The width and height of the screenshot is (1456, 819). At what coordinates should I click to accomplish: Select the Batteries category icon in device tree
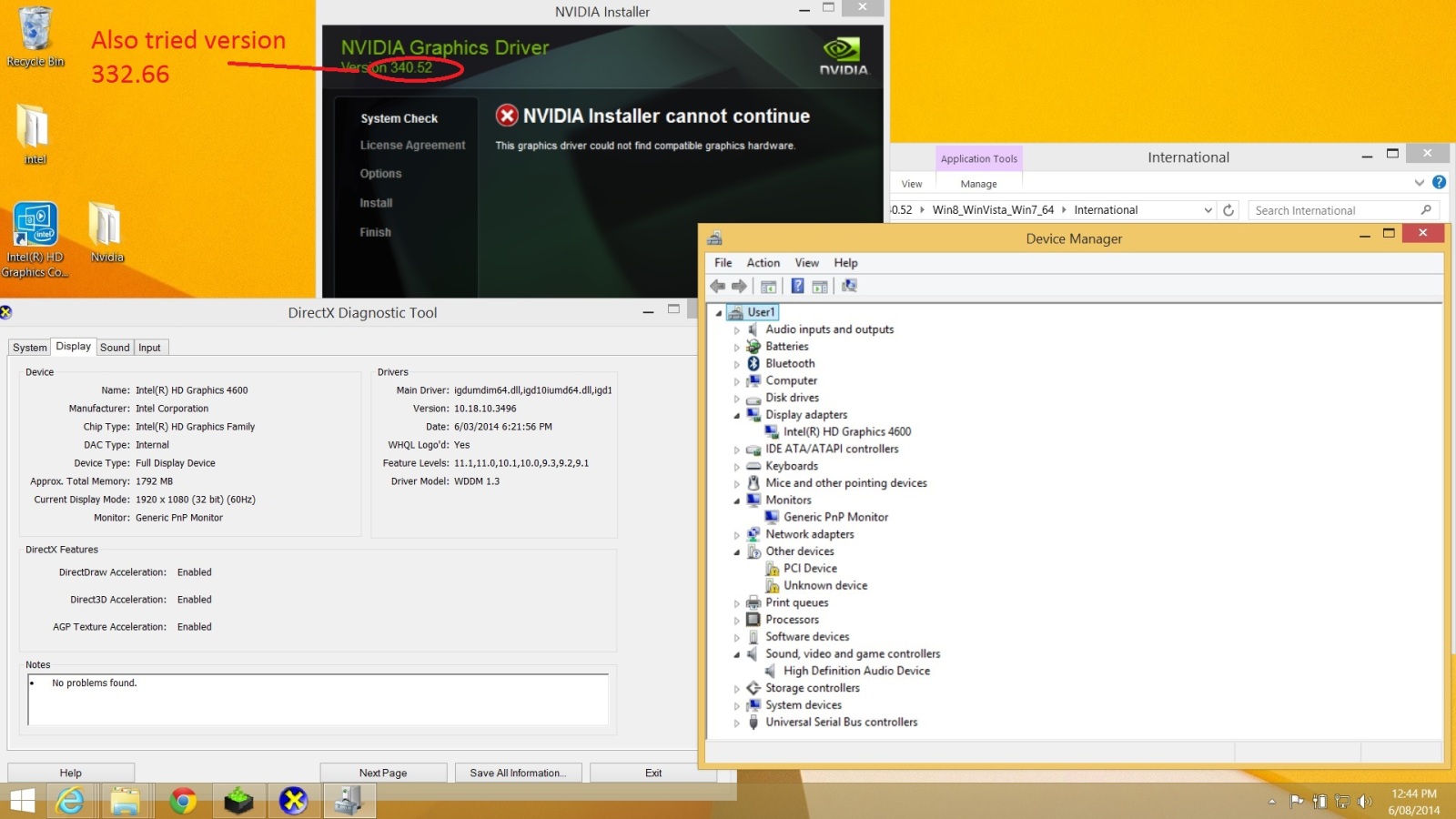click(x=753, y=347)
